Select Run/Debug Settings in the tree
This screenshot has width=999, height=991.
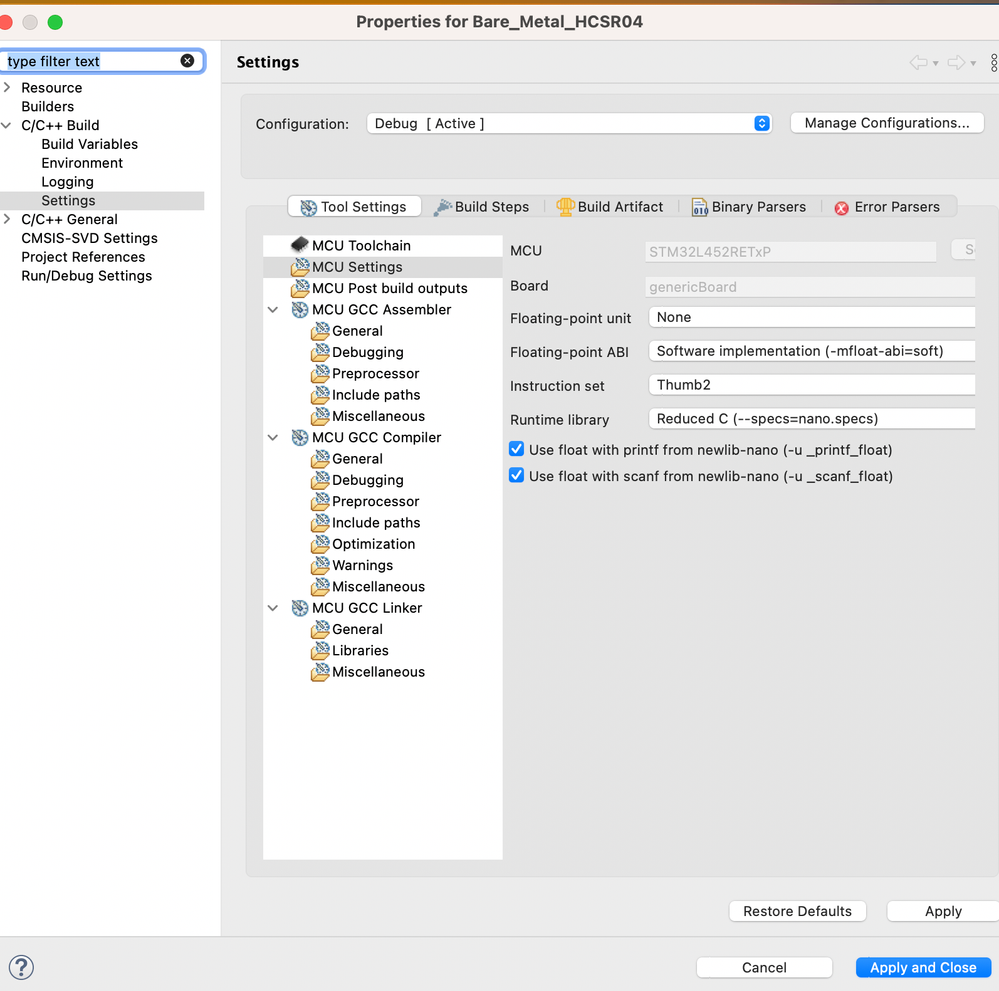[87, 276]
